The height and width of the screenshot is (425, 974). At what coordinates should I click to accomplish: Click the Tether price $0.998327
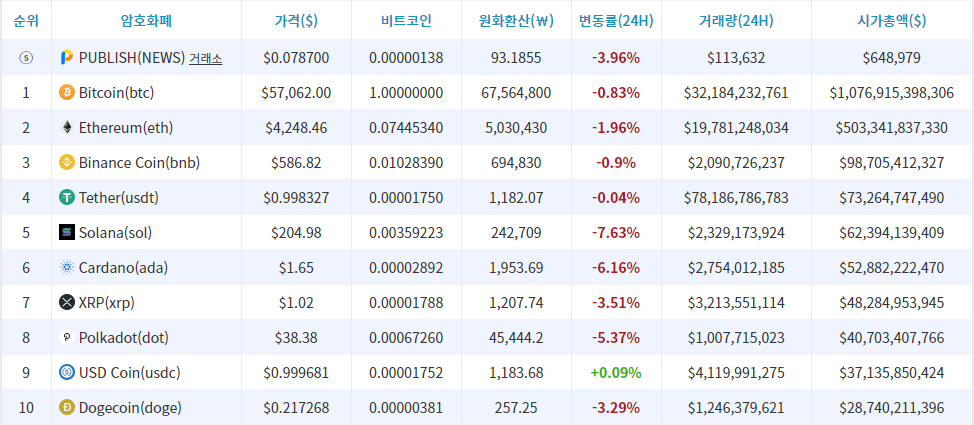click(296, 198)
